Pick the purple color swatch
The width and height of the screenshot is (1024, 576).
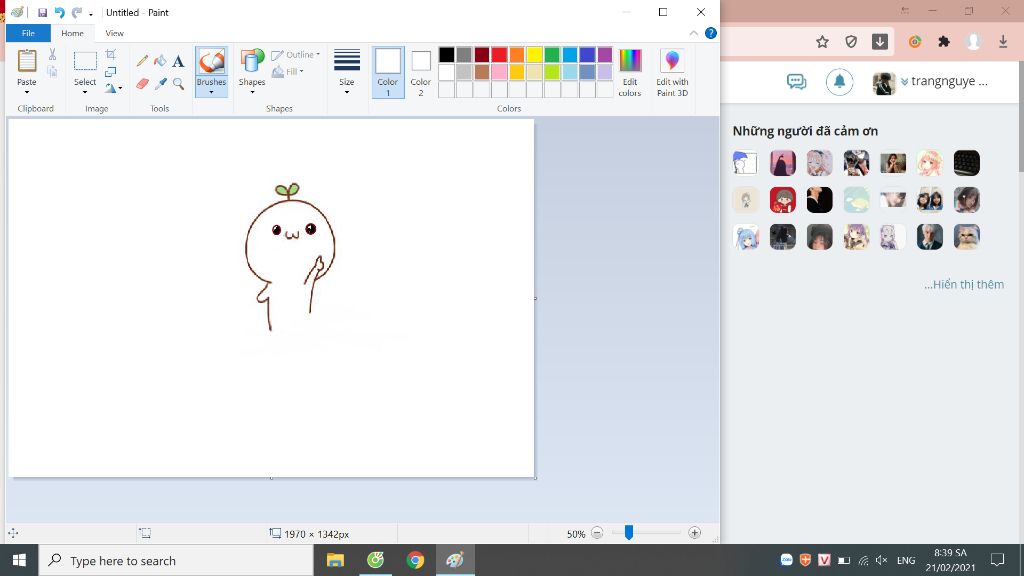pos(605,54)
